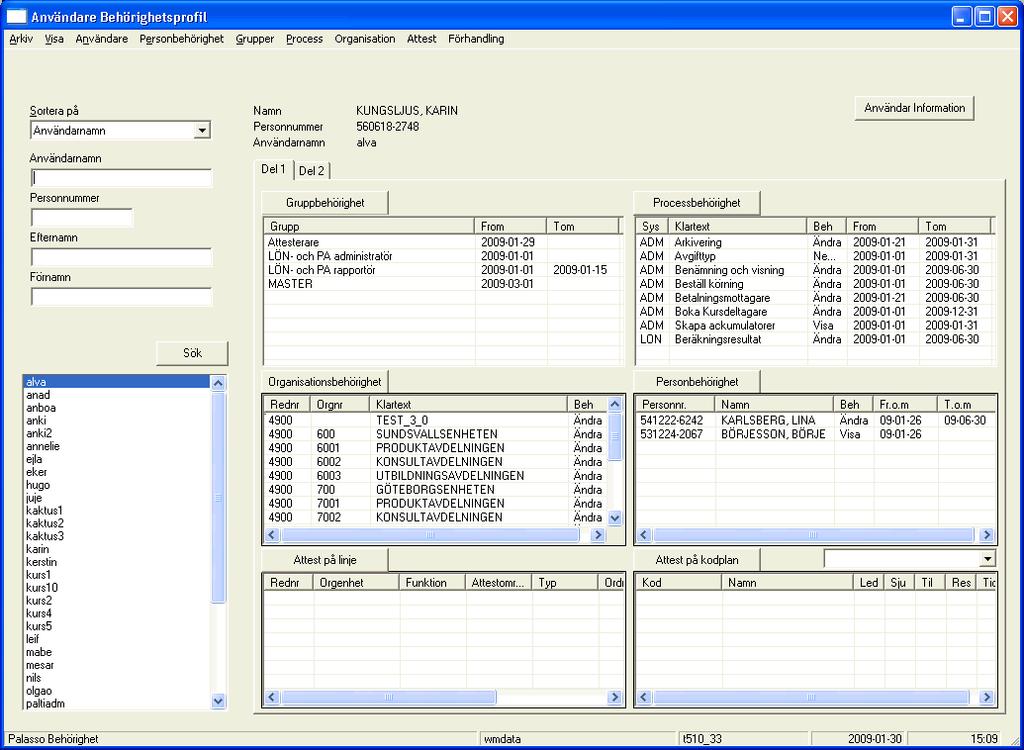
Task: Select user paltiadm in the list
Action: [117, 704]
